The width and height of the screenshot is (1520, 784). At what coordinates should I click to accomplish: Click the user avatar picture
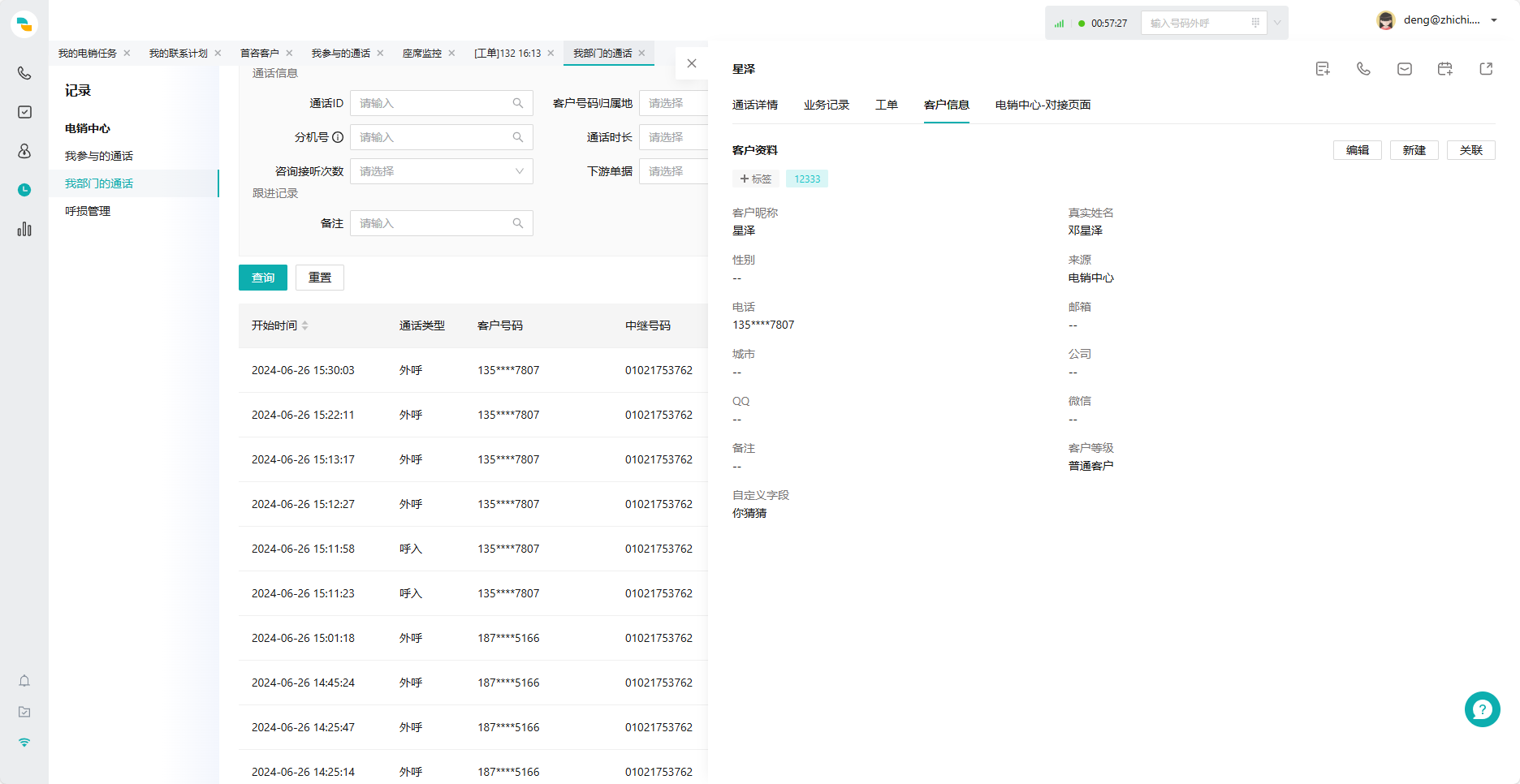tap(1386, 21)
